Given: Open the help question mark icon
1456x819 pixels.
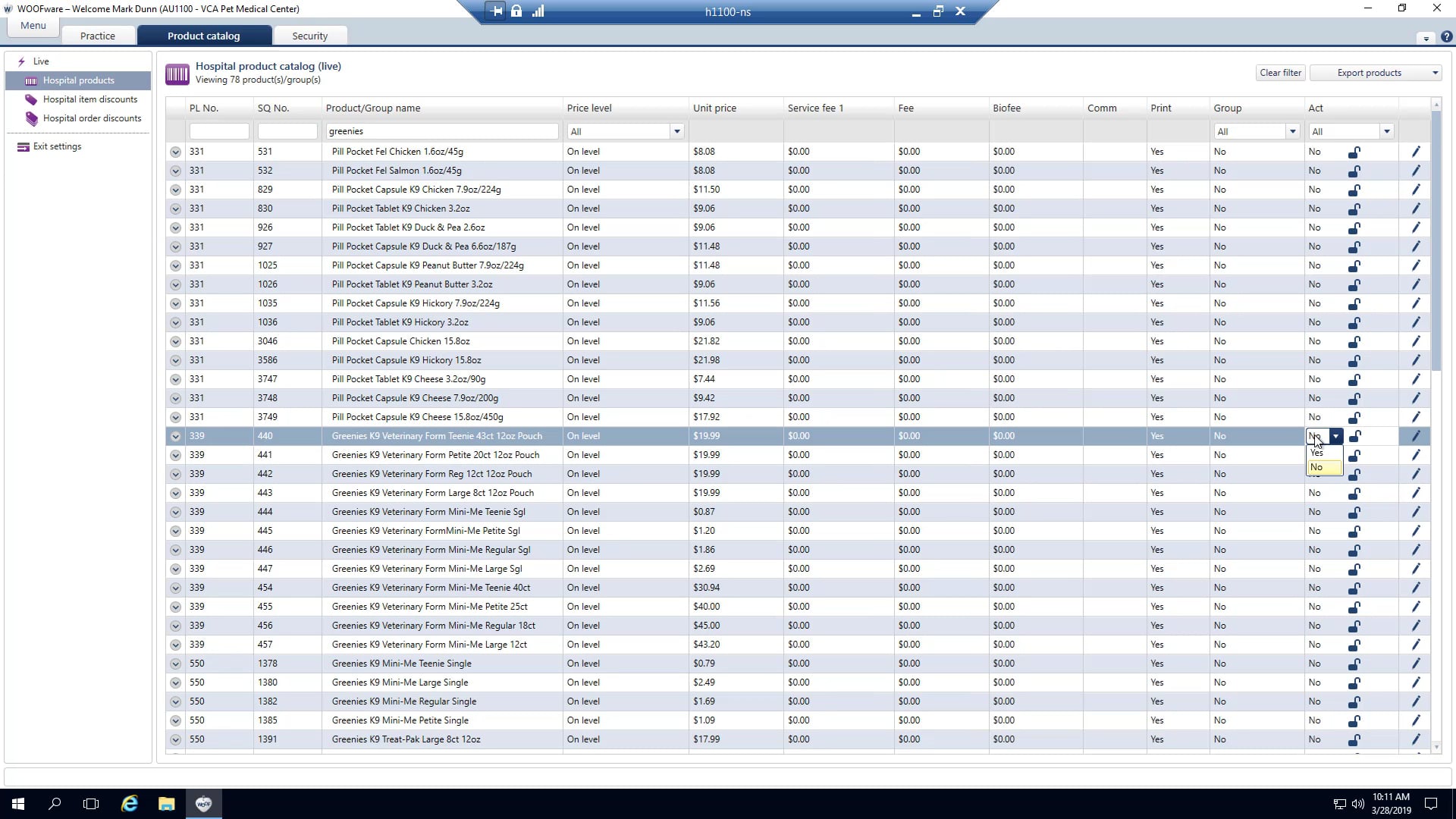Looking at the screenshot, I should pyautogui.click(x=1446, y=36).
